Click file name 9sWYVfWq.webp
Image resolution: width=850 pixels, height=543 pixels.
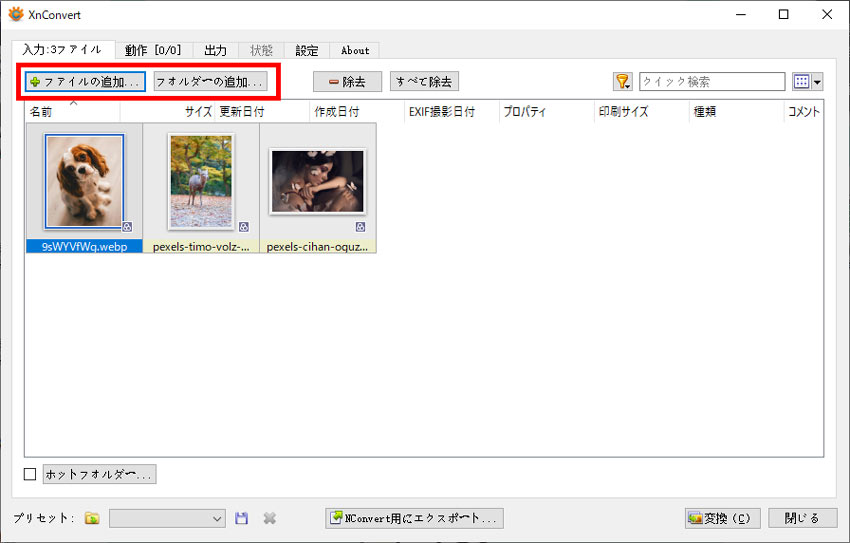85,247
